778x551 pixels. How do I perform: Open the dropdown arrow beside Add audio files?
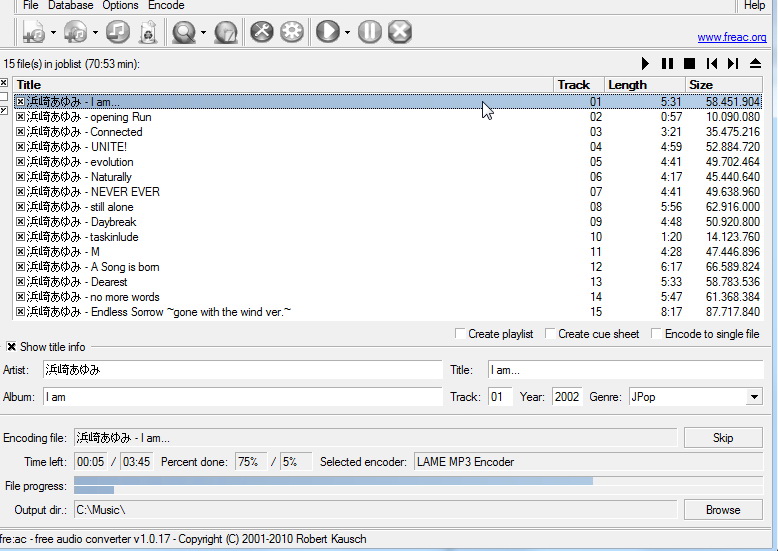53,33
